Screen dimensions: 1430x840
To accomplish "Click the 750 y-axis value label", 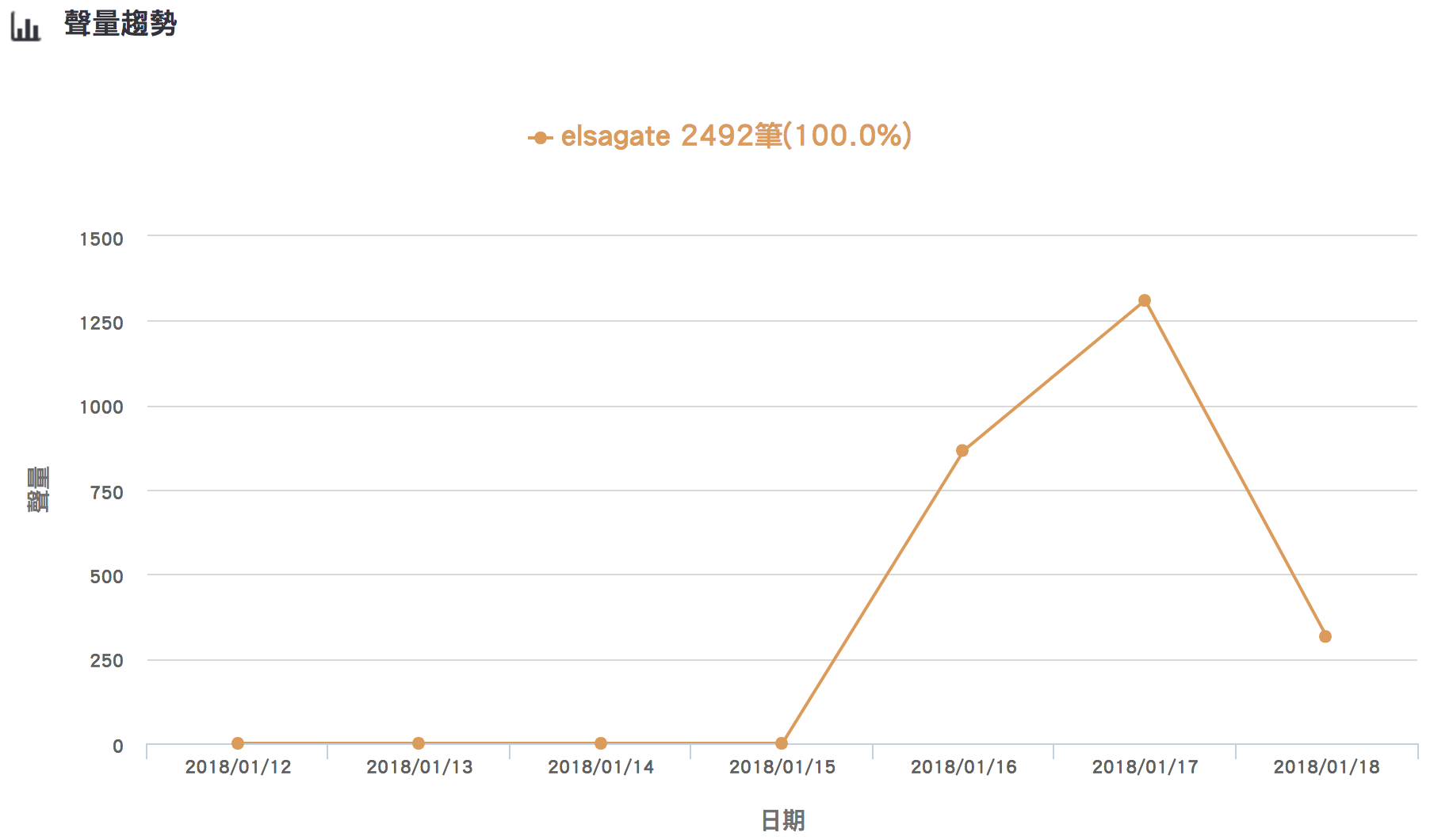I will click(x=107, y=493).
